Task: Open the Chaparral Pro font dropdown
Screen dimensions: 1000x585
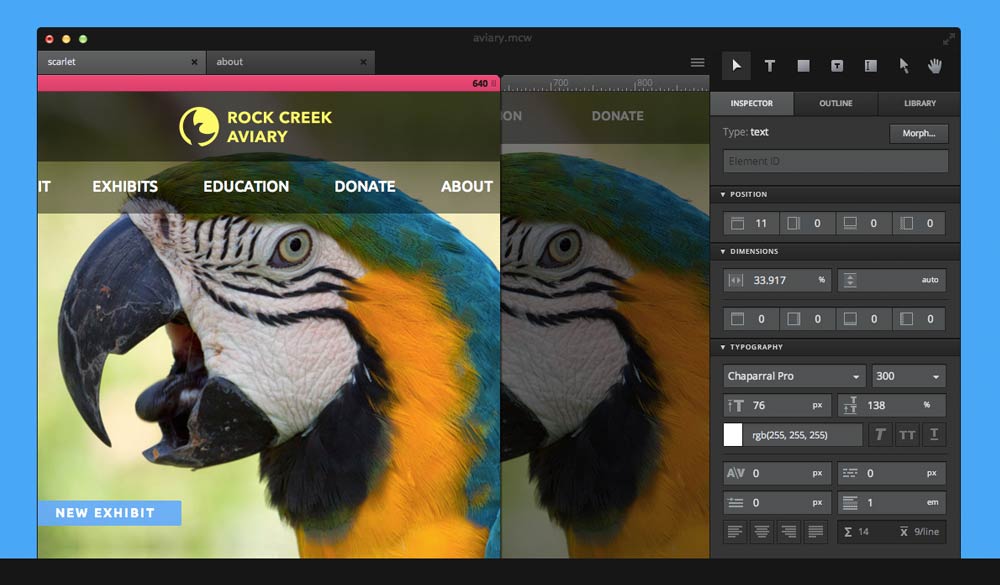Action: pos(795,377)
